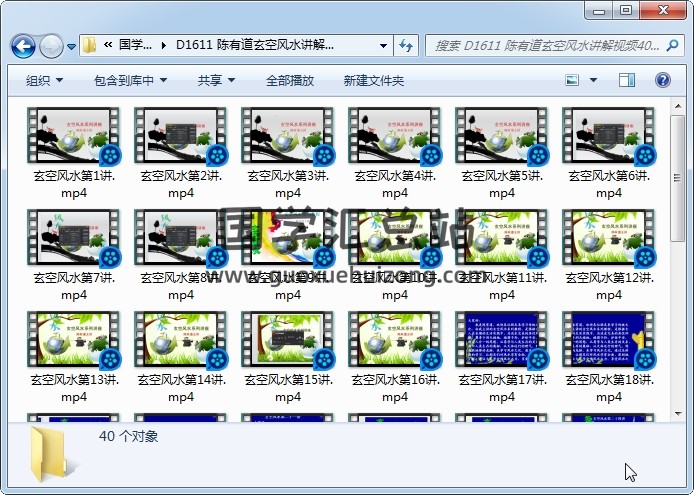The height and width of the screenshot is (495, 694).
Task: Open the 共享 menu
Action: [216, 81]
